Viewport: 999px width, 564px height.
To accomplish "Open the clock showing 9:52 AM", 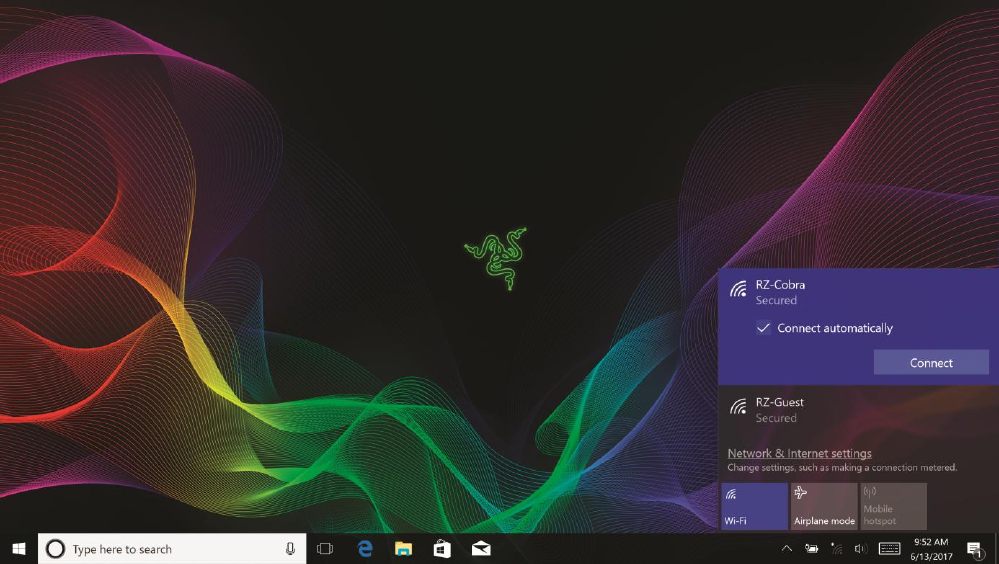I will pyautogui.click(x=931, y=549).
